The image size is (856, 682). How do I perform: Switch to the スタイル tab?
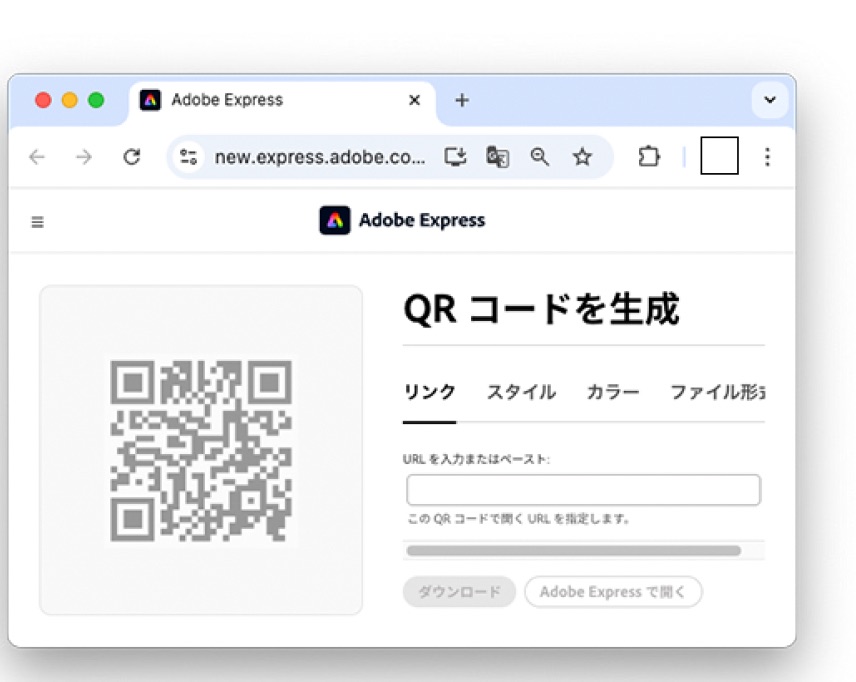[521, 392]
